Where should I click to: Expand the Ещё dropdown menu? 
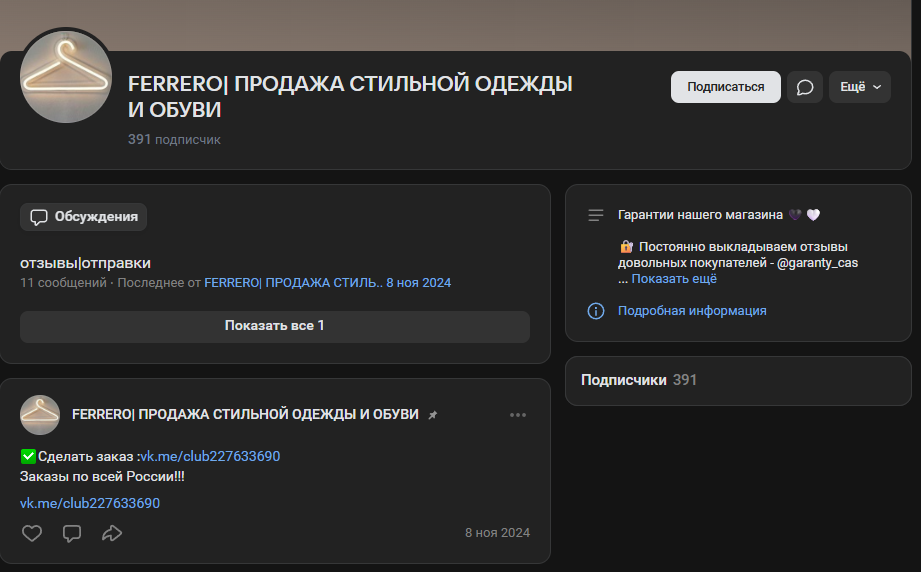859,87
